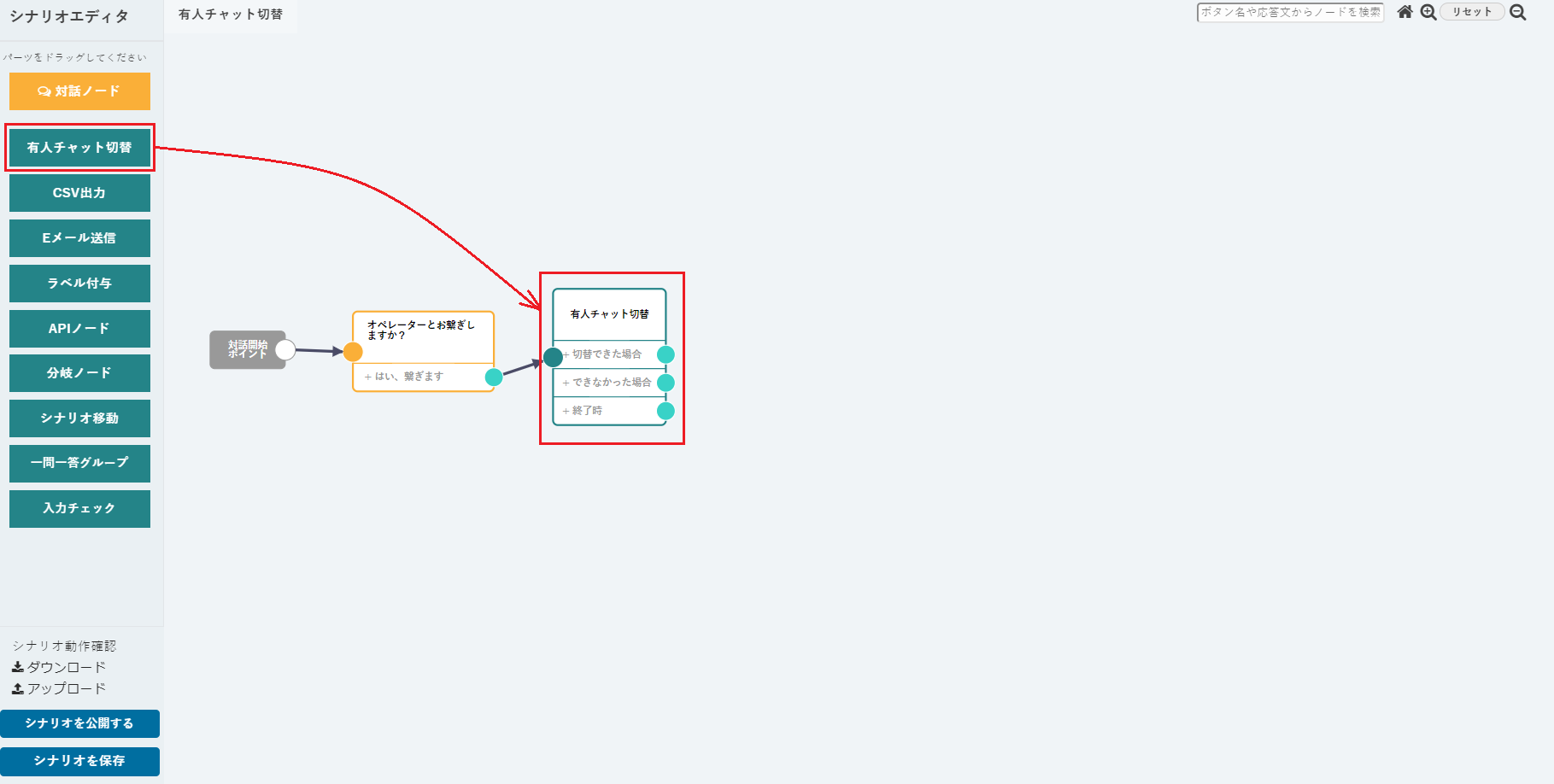Click the アップロード link
Viewport: 1554px width, 784px height.
coord(59,688)
